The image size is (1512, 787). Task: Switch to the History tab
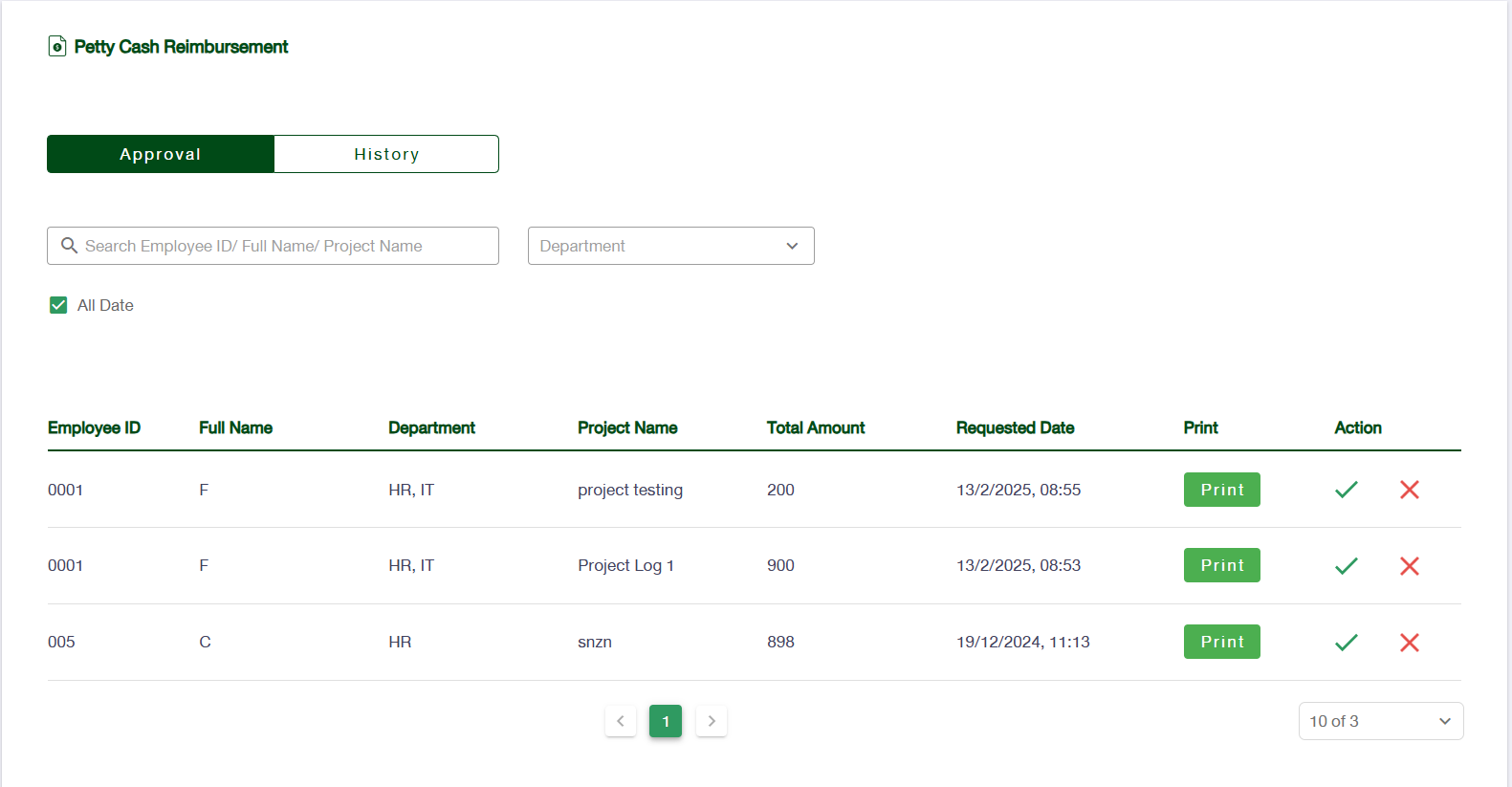tap(386, 154)
